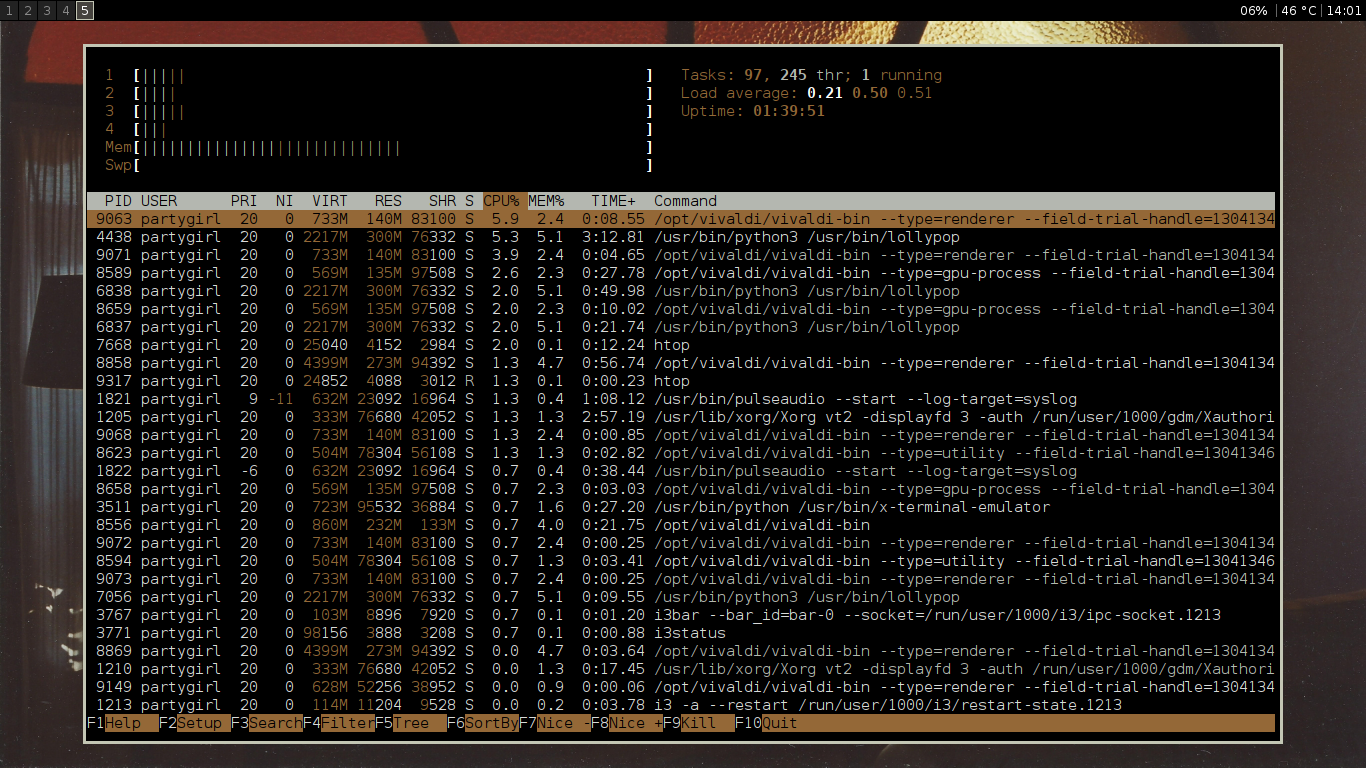Click F1 Help in the function bar
This screenshot has height=768, width=1366.
click(x=122, y=723)
